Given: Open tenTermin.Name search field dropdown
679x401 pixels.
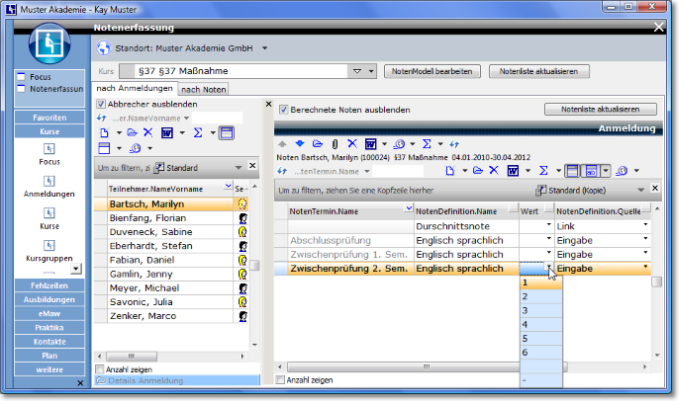Looking at the screenshot, I should point(367,171).
